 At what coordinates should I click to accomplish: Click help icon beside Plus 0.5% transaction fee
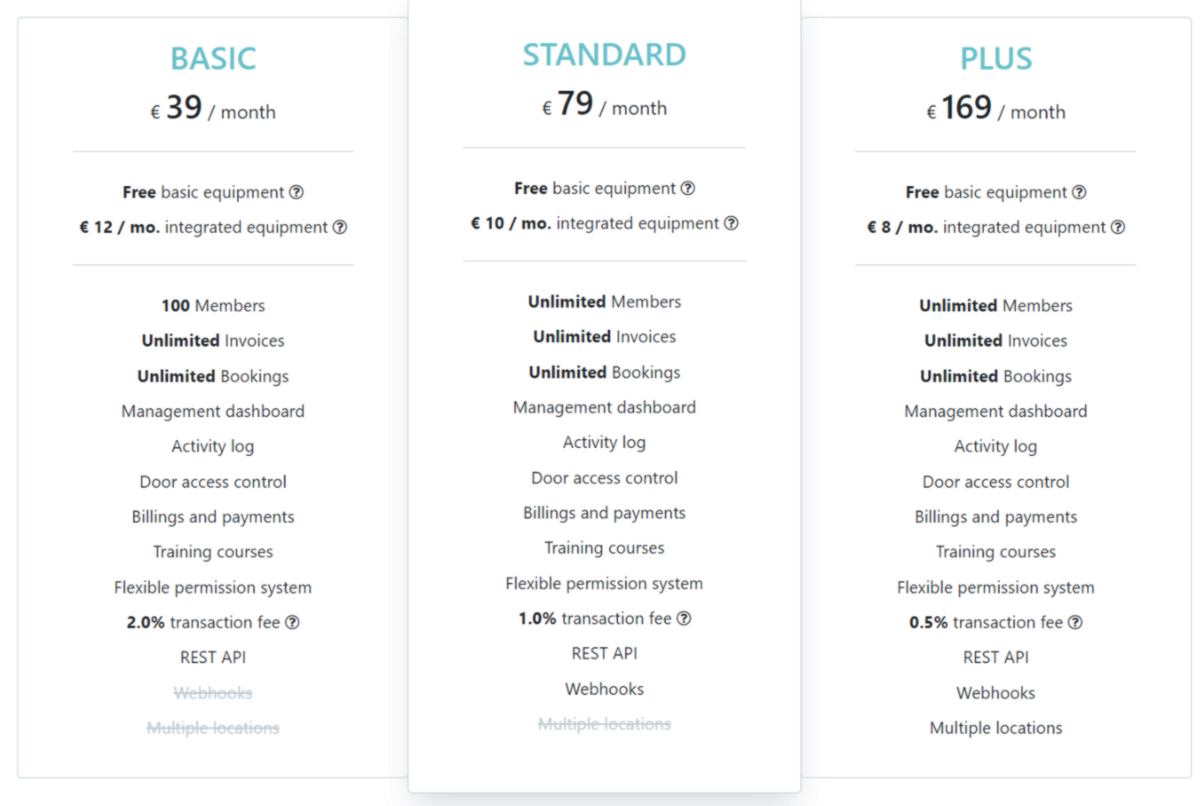coord(1075,622)
